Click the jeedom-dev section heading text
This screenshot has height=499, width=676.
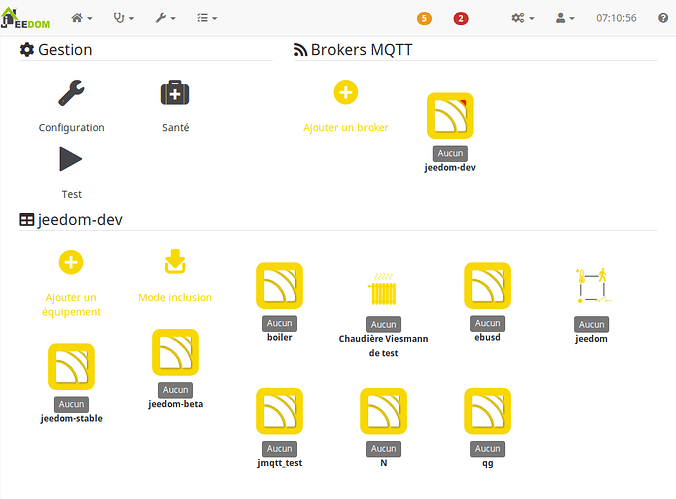click(x=80, y=220)
